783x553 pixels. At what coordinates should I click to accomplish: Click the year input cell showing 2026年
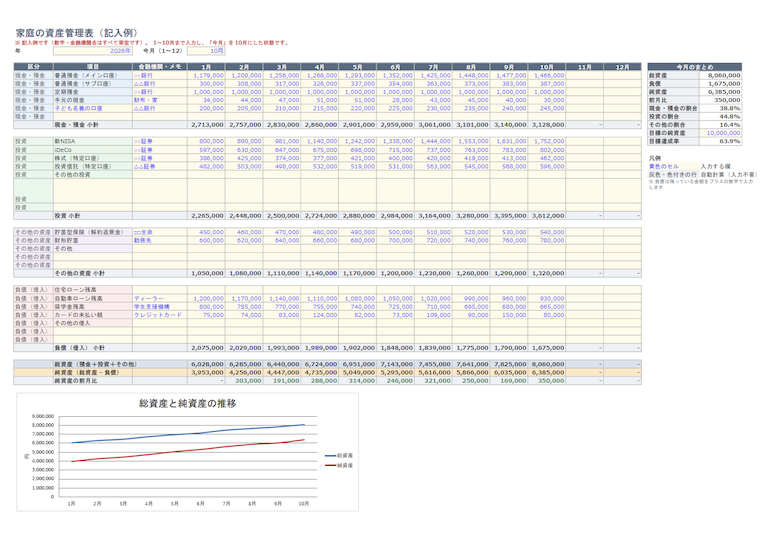click(93, 50)
